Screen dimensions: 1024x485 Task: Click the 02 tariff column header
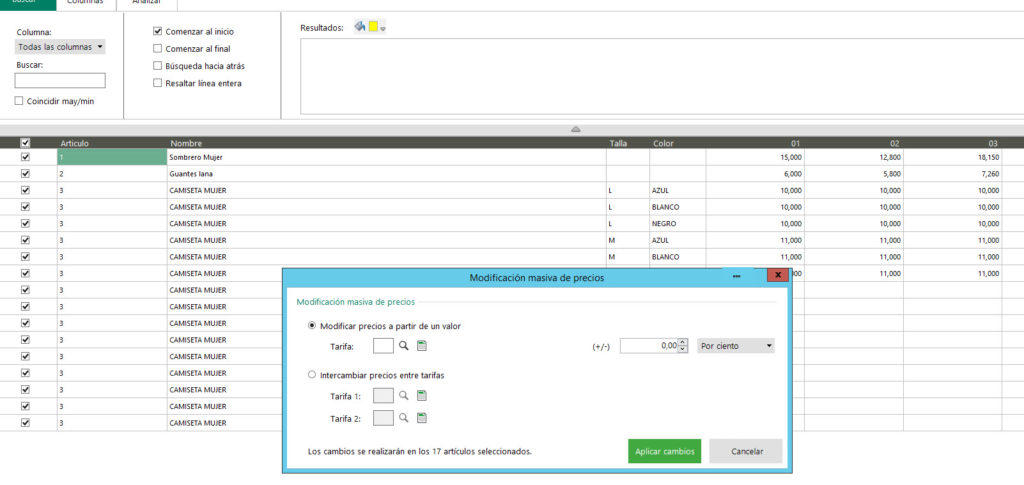coord(854,143)
